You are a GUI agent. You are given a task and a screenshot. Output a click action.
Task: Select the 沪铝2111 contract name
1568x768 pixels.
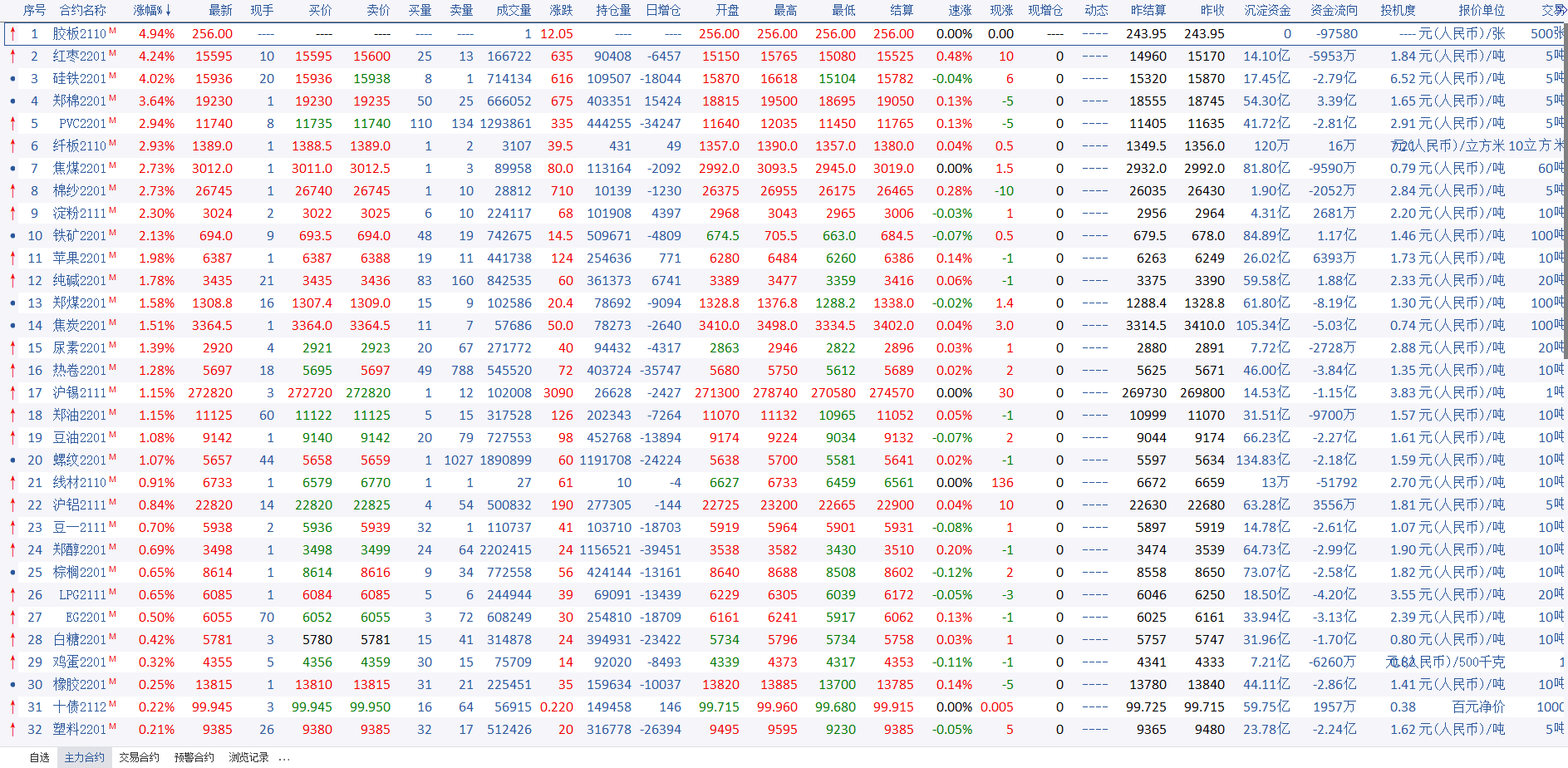click(79, 505)
